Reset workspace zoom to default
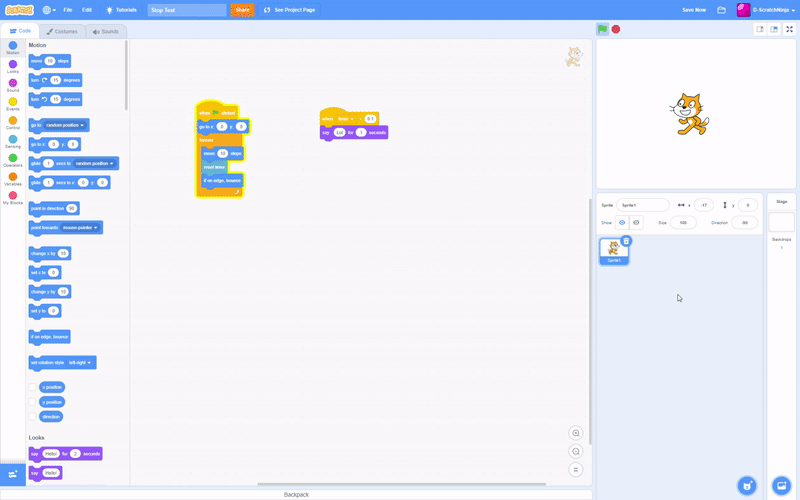This screenshot has height=500, width=800. [x=576, y=470]
